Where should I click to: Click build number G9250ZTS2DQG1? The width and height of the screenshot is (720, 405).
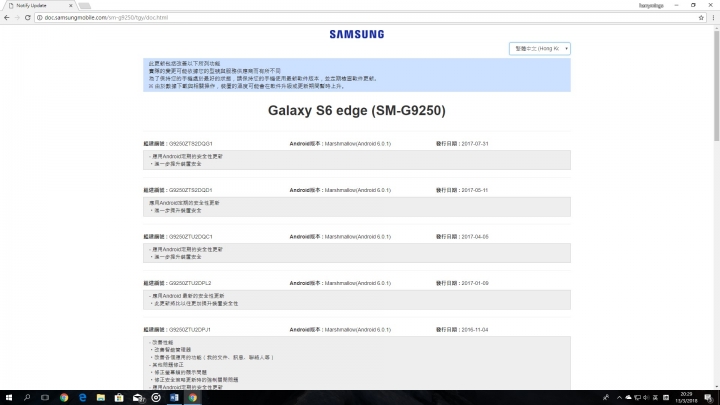pos(191,144)
